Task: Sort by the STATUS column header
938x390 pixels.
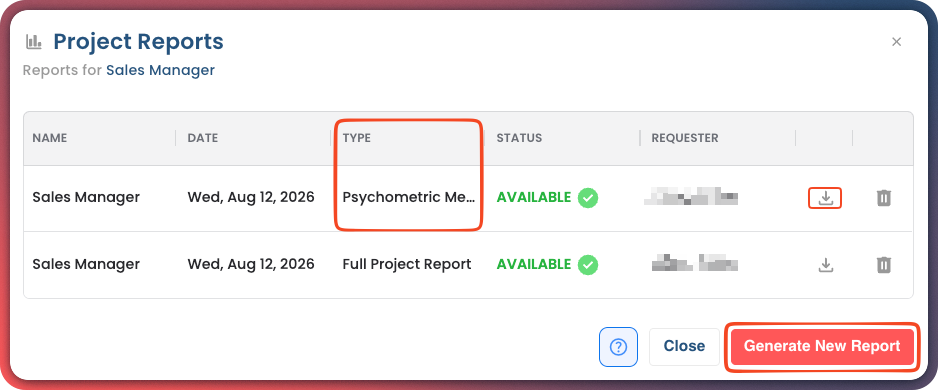Action: tap(519, 138)
